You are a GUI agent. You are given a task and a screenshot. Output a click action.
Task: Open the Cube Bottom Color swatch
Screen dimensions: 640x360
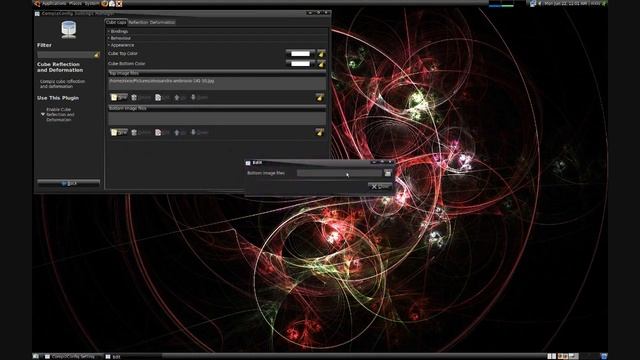(300, 64)
